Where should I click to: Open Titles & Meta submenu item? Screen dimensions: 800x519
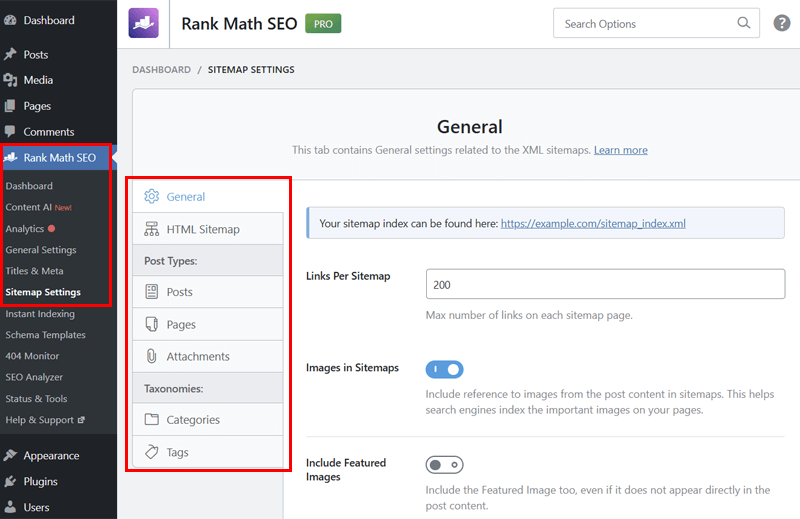point(34,271)
